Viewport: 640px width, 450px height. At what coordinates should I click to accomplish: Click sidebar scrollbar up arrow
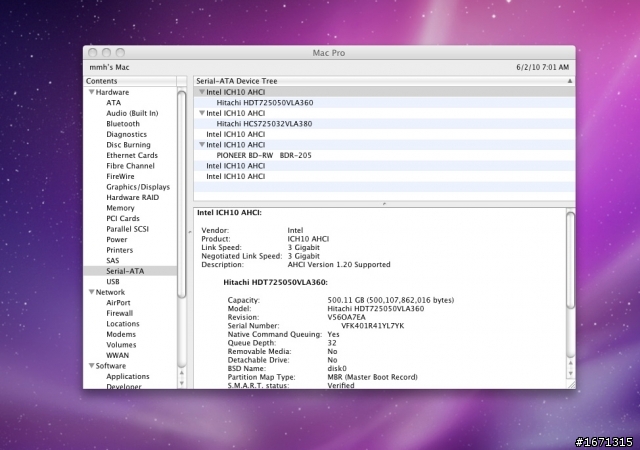click(182, 373)
